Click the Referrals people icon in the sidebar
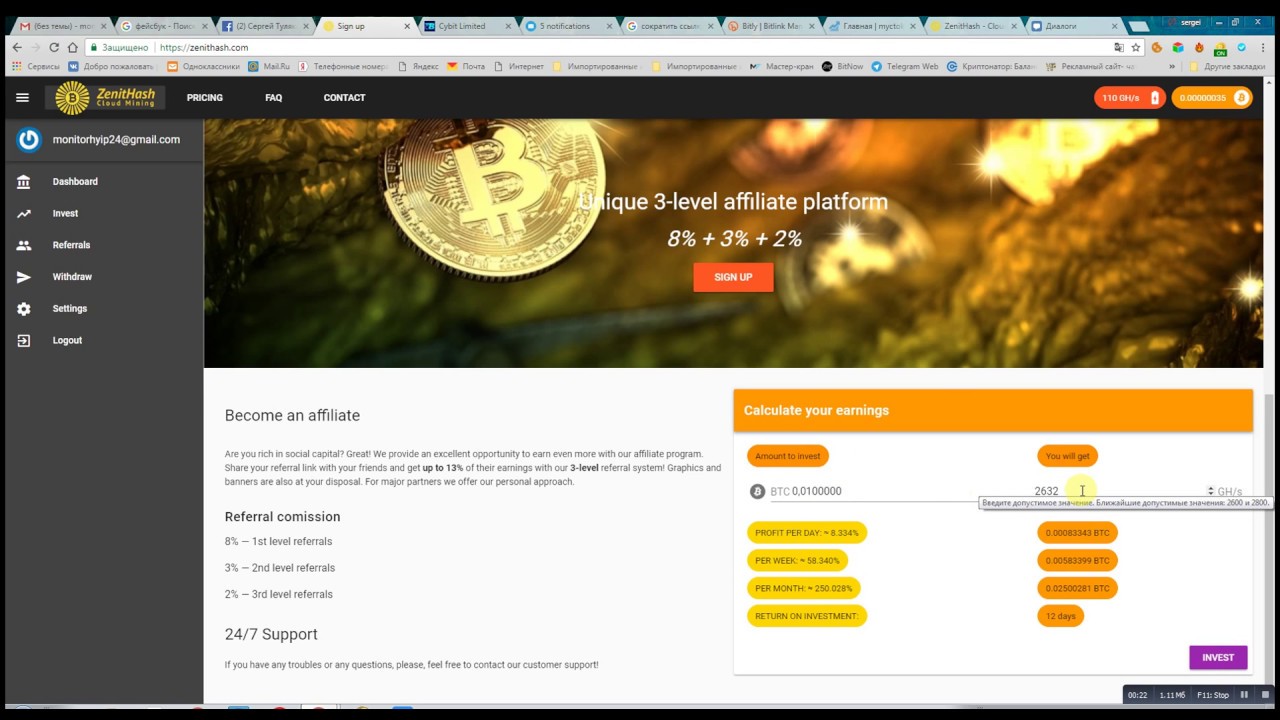This screenshot has height=720, width=1280. (x=24, y=245)
